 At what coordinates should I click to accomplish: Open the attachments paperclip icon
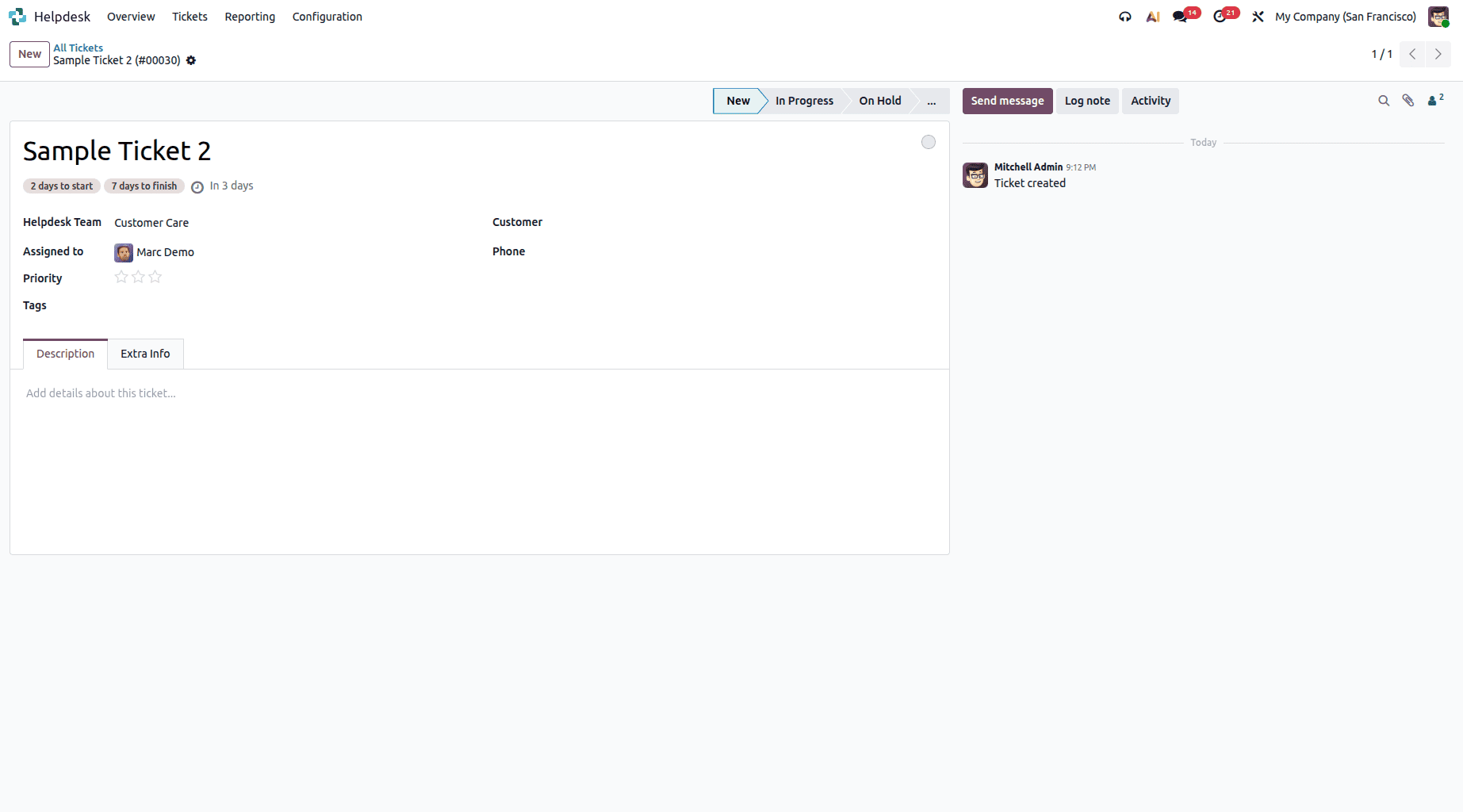tap(1408, 101)
